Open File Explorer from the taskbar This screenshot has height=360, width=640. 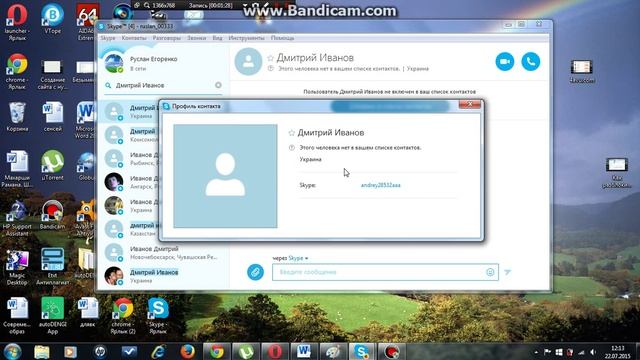[42, 351]
